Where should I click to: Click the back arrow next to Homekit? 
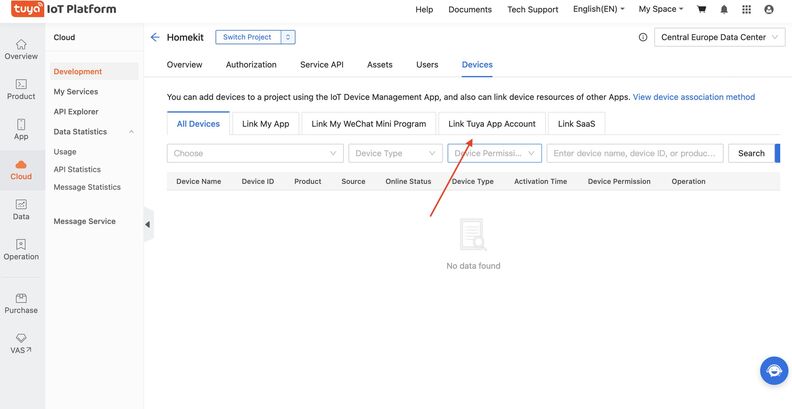tap(155, 37)
